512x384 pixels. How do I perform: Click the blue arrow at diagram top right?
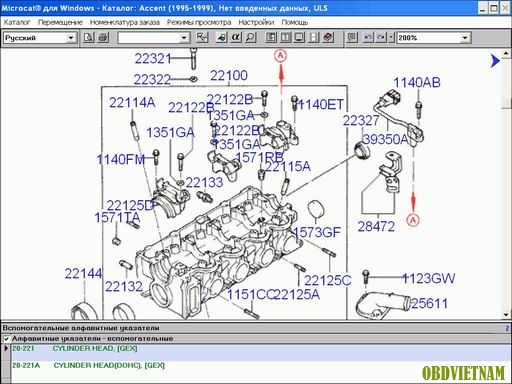[x=496, y=61]
